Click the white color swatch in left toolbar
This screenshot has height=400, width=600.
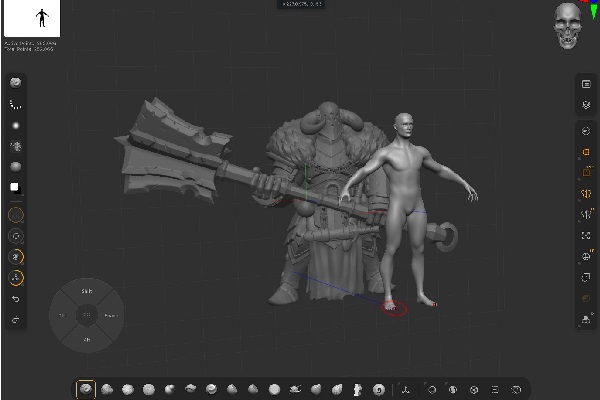click(x=16, y=187)
